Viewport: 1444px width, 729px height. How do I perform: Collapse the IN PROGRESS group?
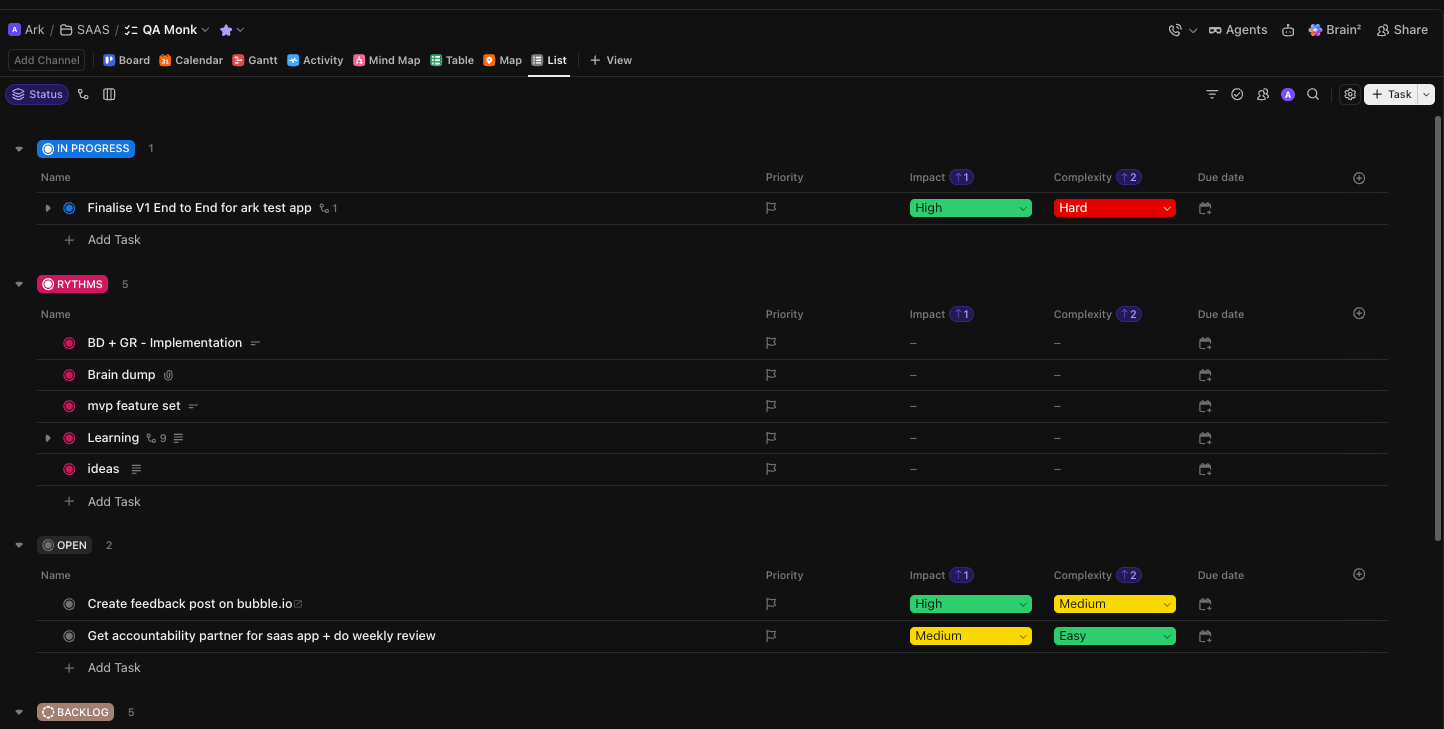[19, 149]
